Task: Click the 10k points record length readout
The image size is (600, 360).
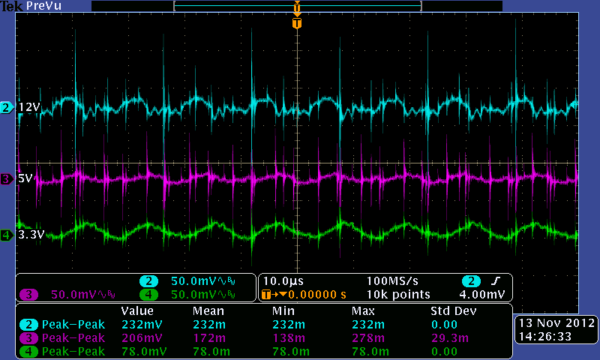Action: point(398,295)
